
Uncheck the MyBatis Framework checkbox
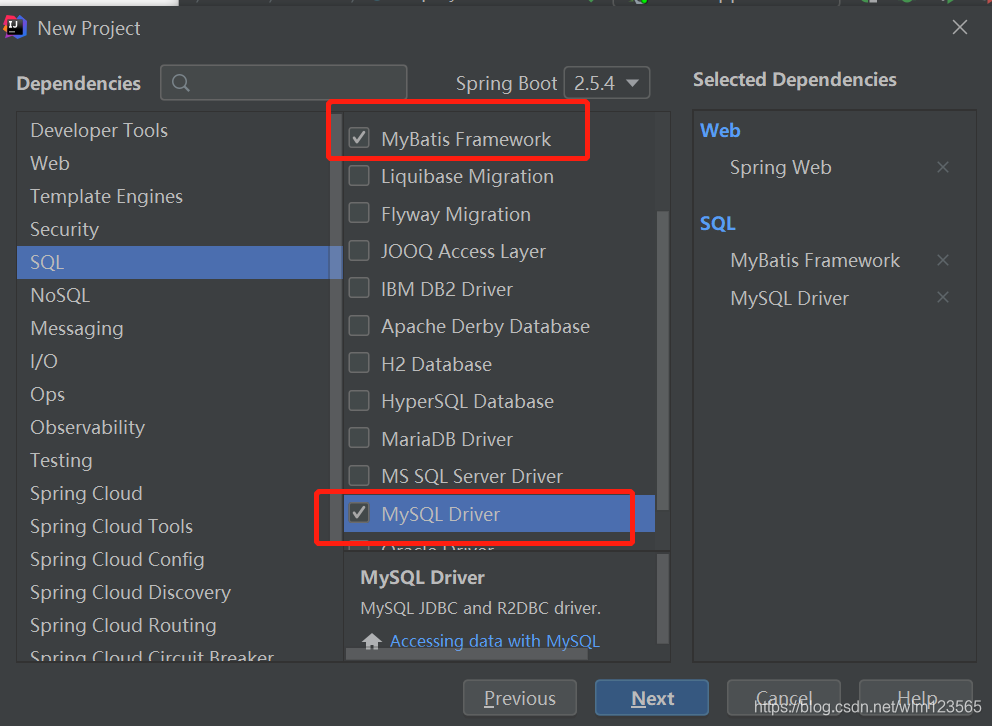pyautogui.click(x=359, y=138)
